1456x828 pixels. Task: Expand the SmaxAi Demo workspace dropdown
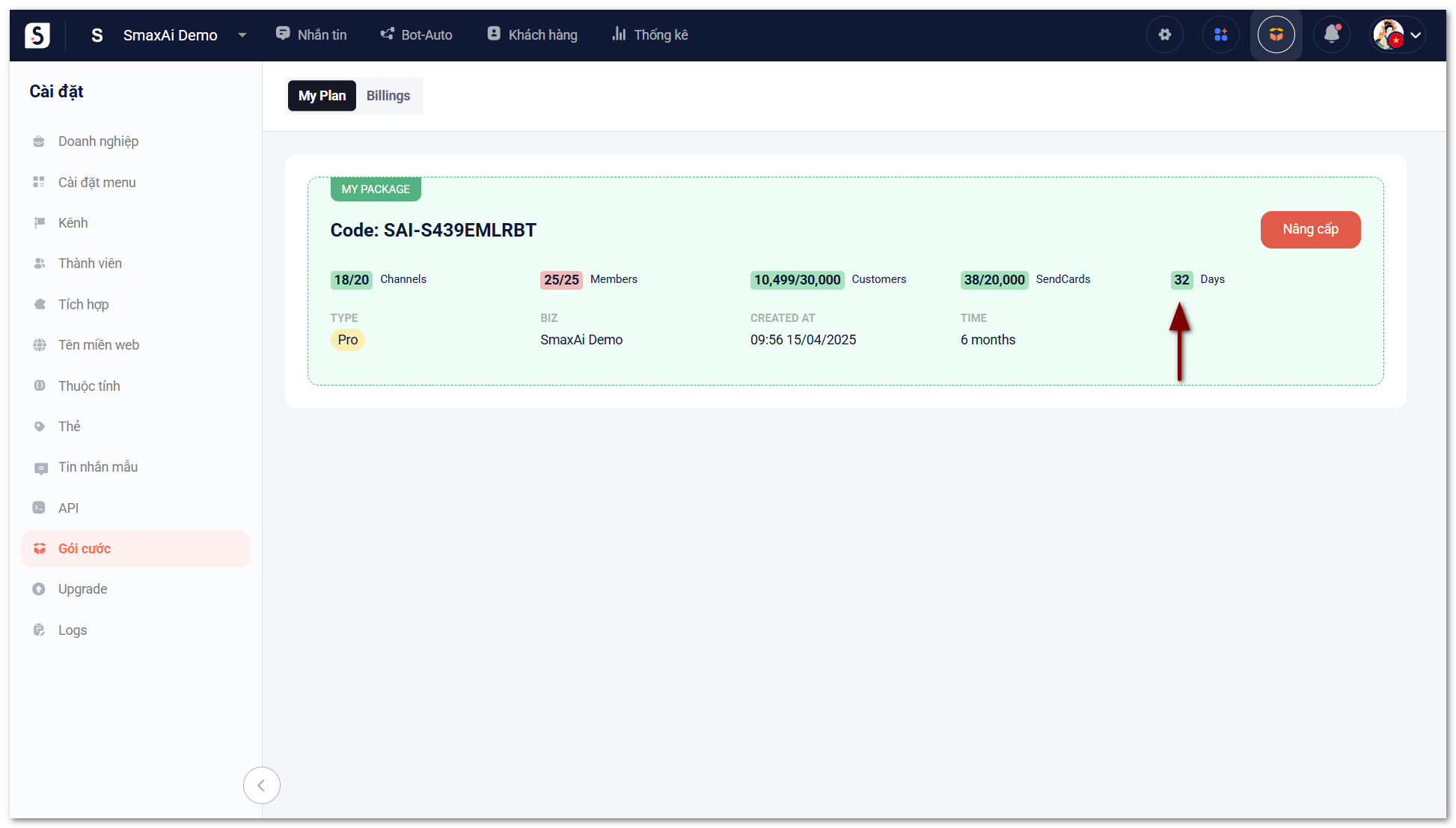pos(242,35)
